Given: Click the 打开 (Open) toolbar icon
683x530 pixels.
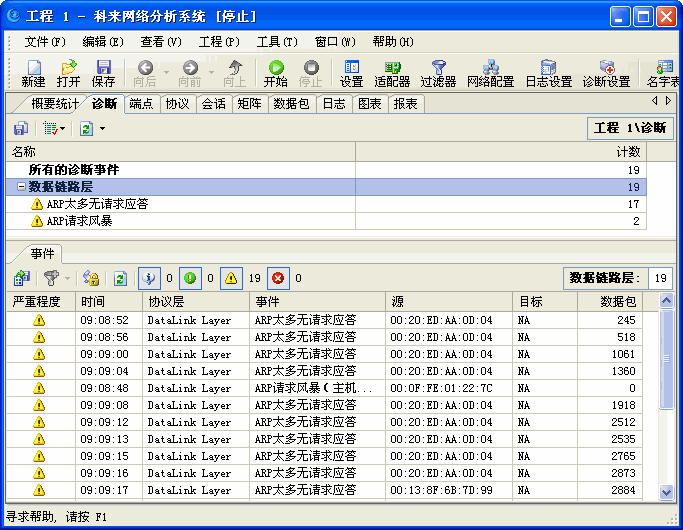Looking at the screenshot, I should [x=68, y=73].
